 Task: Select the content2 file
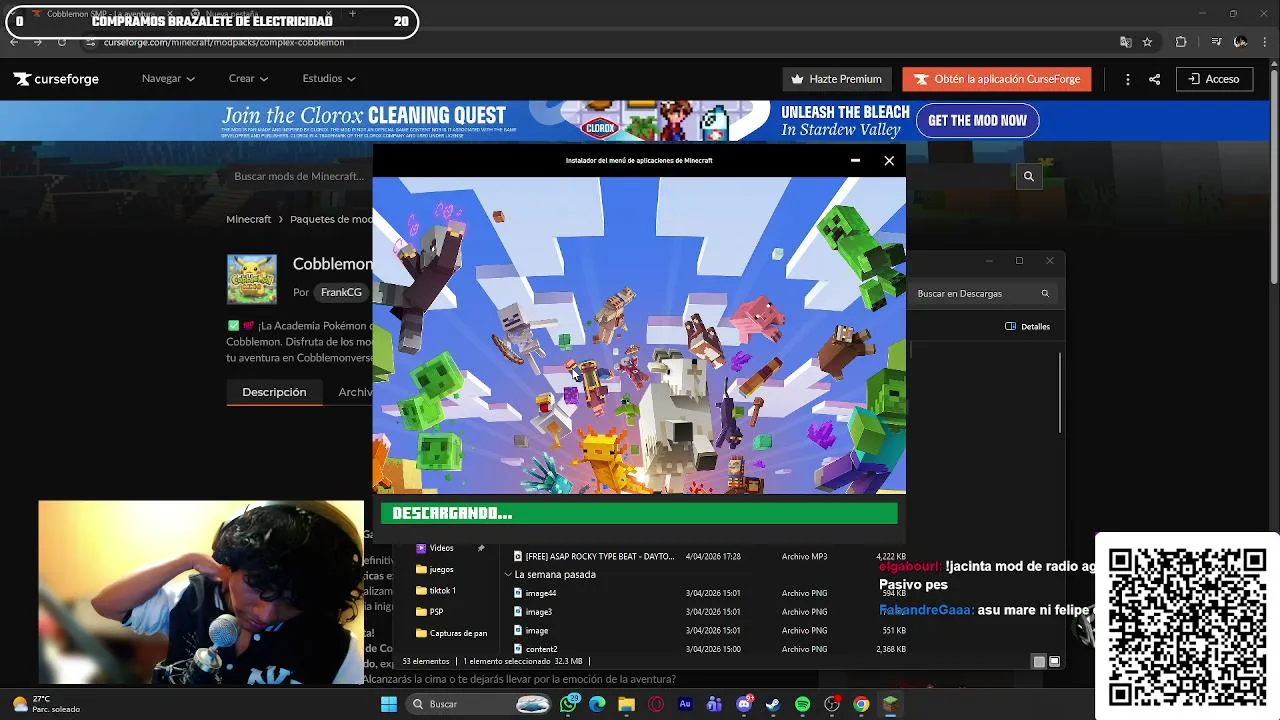(542, 649)
